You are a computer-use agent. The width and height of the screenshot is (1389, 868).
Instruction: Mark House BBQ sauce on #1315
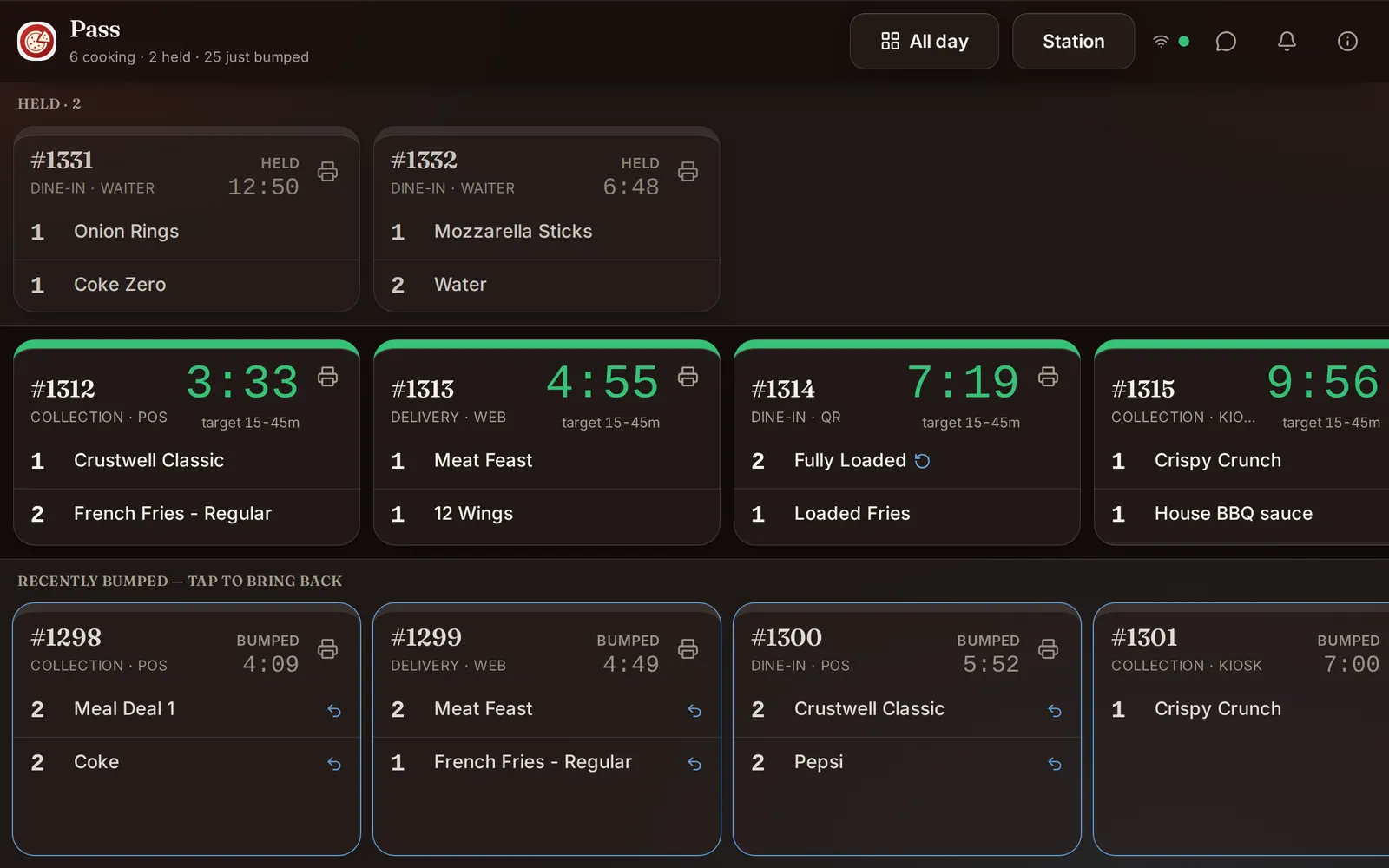[x=1242, y=514]
